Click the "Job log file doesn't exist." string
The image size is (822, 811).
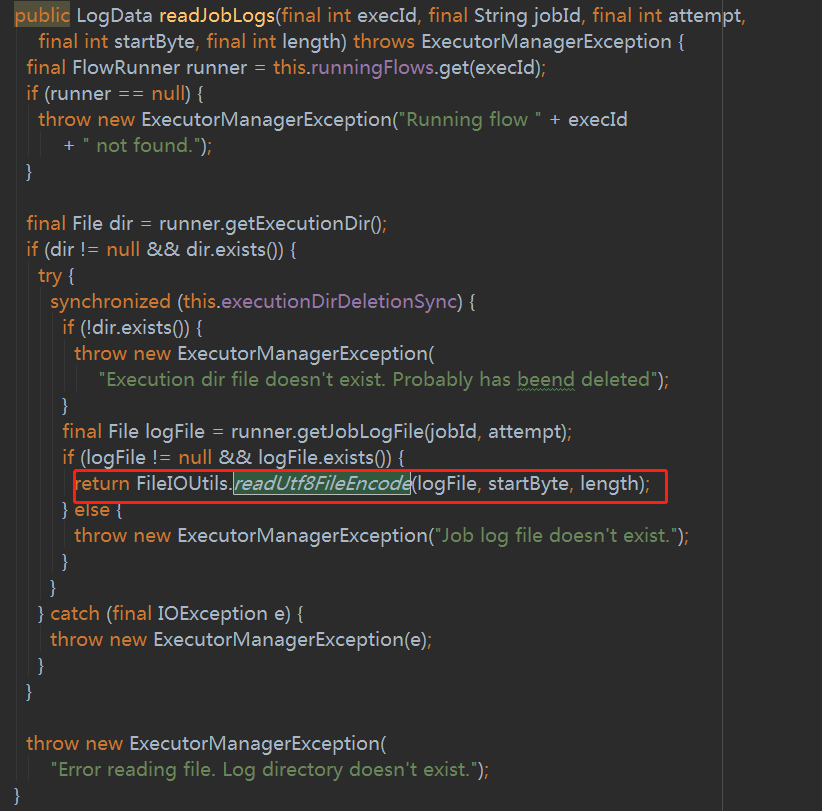tap(558, 536)
